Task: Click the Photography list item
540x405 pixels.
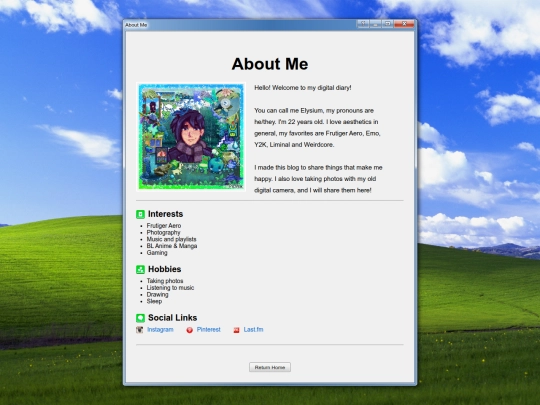Action: 163,232
